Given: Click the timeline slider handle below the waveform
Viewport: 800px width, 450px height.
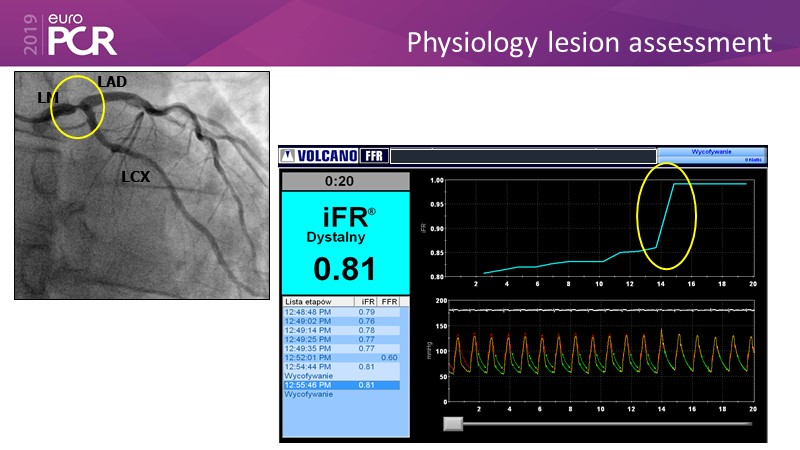Looking at the screenshot, I should pos(453,424).
